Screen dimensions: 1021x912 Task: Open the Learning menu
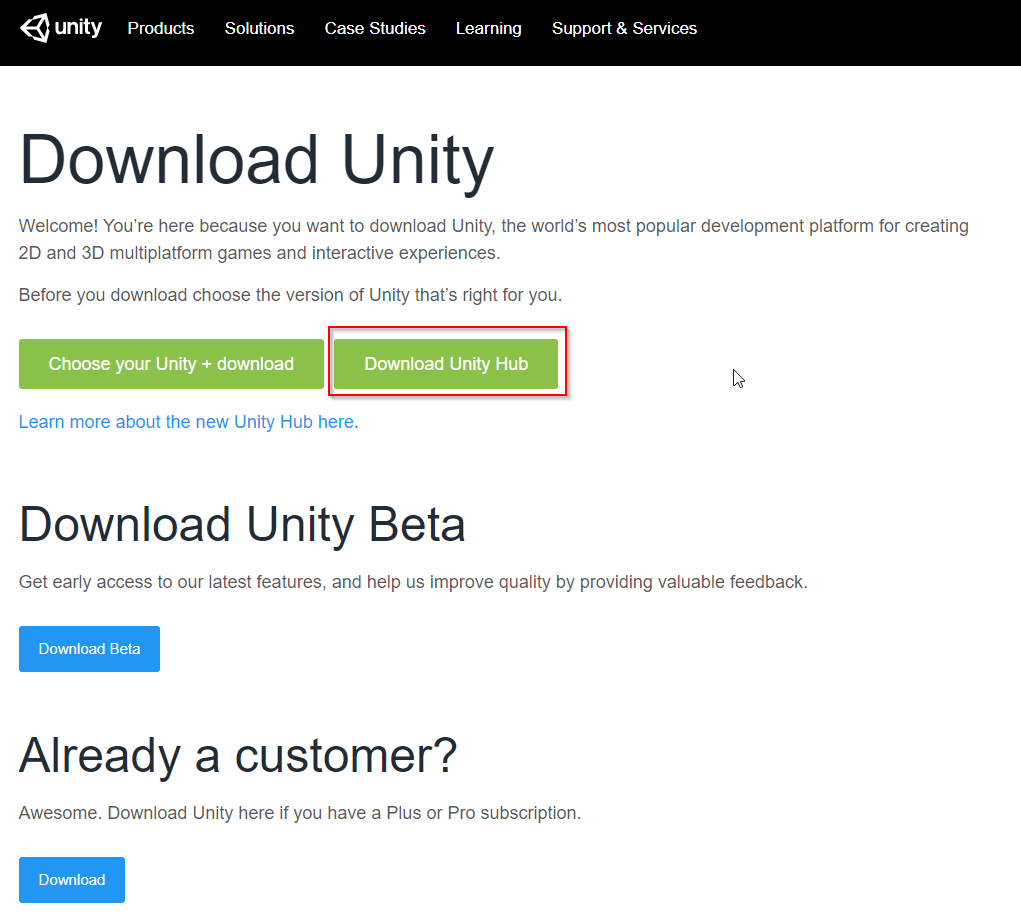click(488, 29)
